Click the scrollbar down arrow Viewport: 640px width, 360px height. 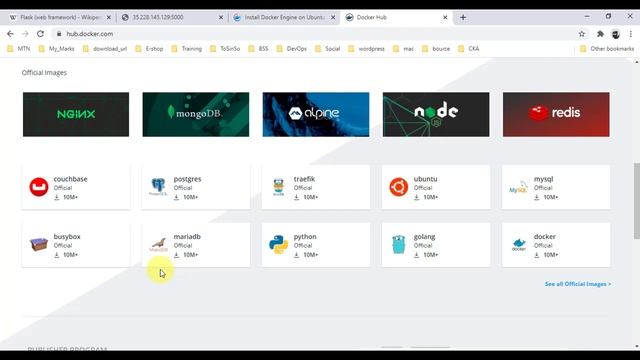click(x=637, y=347)
